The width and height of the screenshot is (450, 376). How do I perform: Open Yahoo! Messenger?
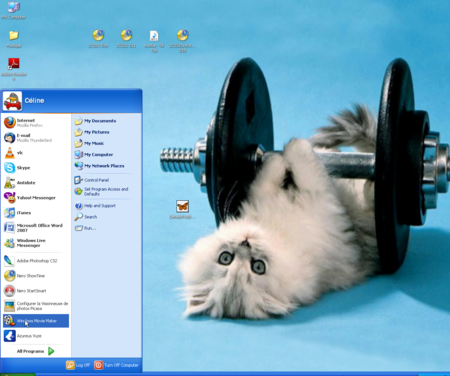(36, 198)
